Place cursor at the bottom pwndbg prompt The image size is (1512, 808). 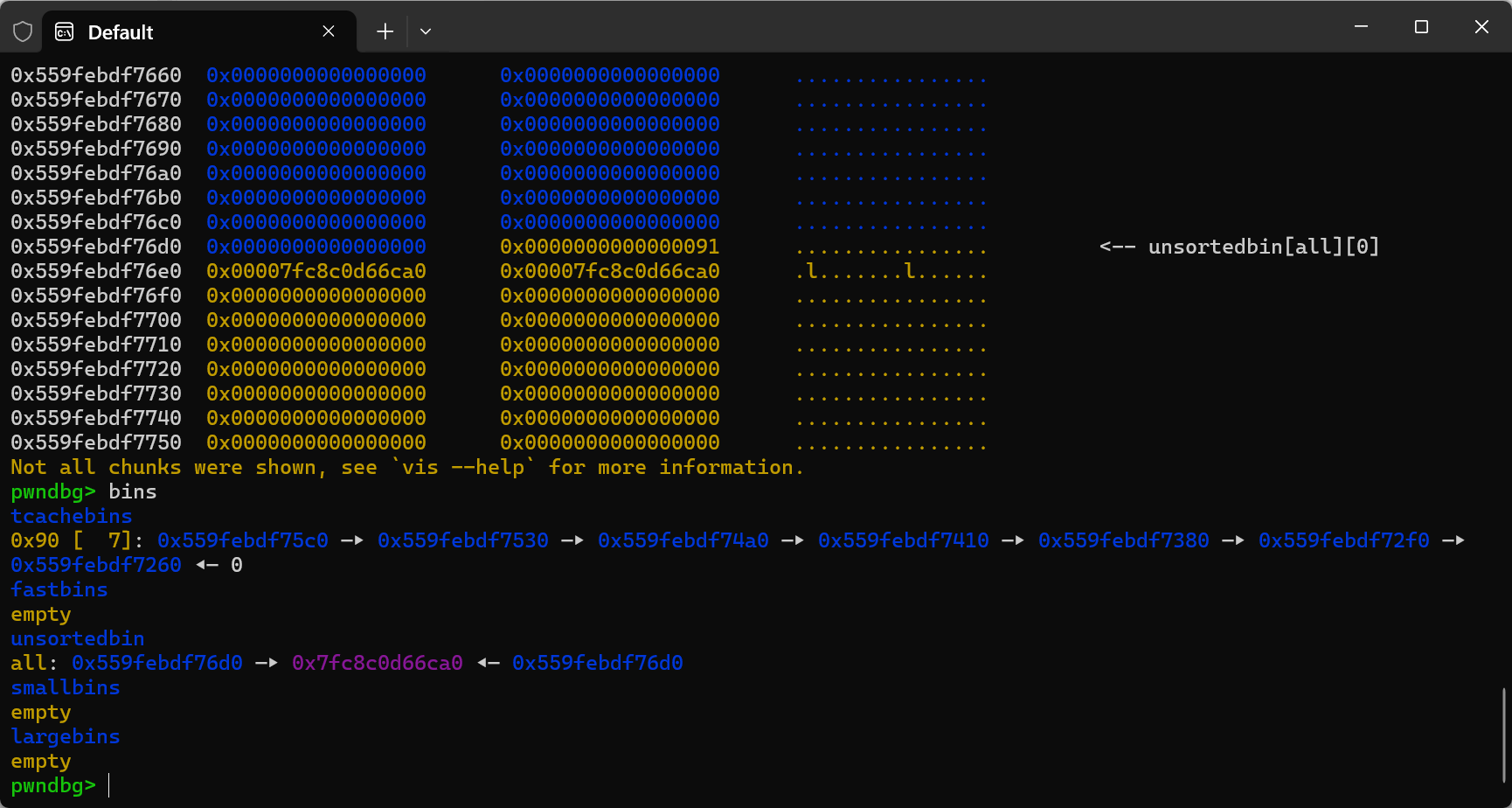tap(108, 785)
